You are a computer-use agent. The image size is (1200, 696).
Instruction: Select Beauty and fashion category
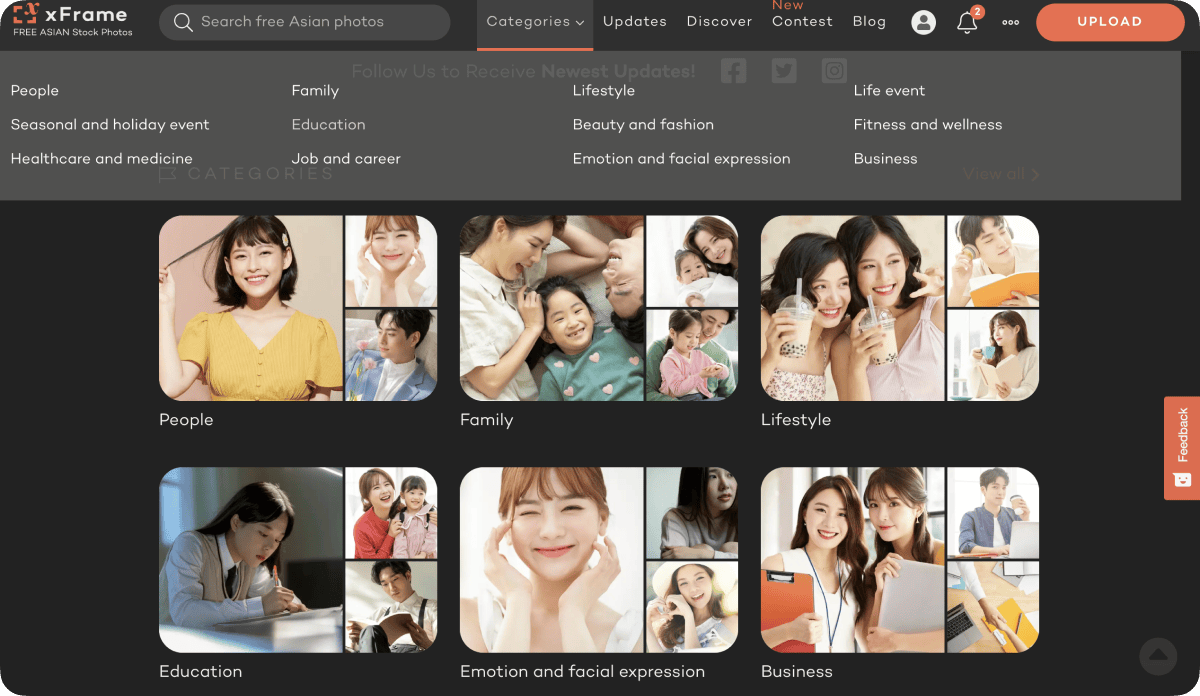[x=643, y=125]
